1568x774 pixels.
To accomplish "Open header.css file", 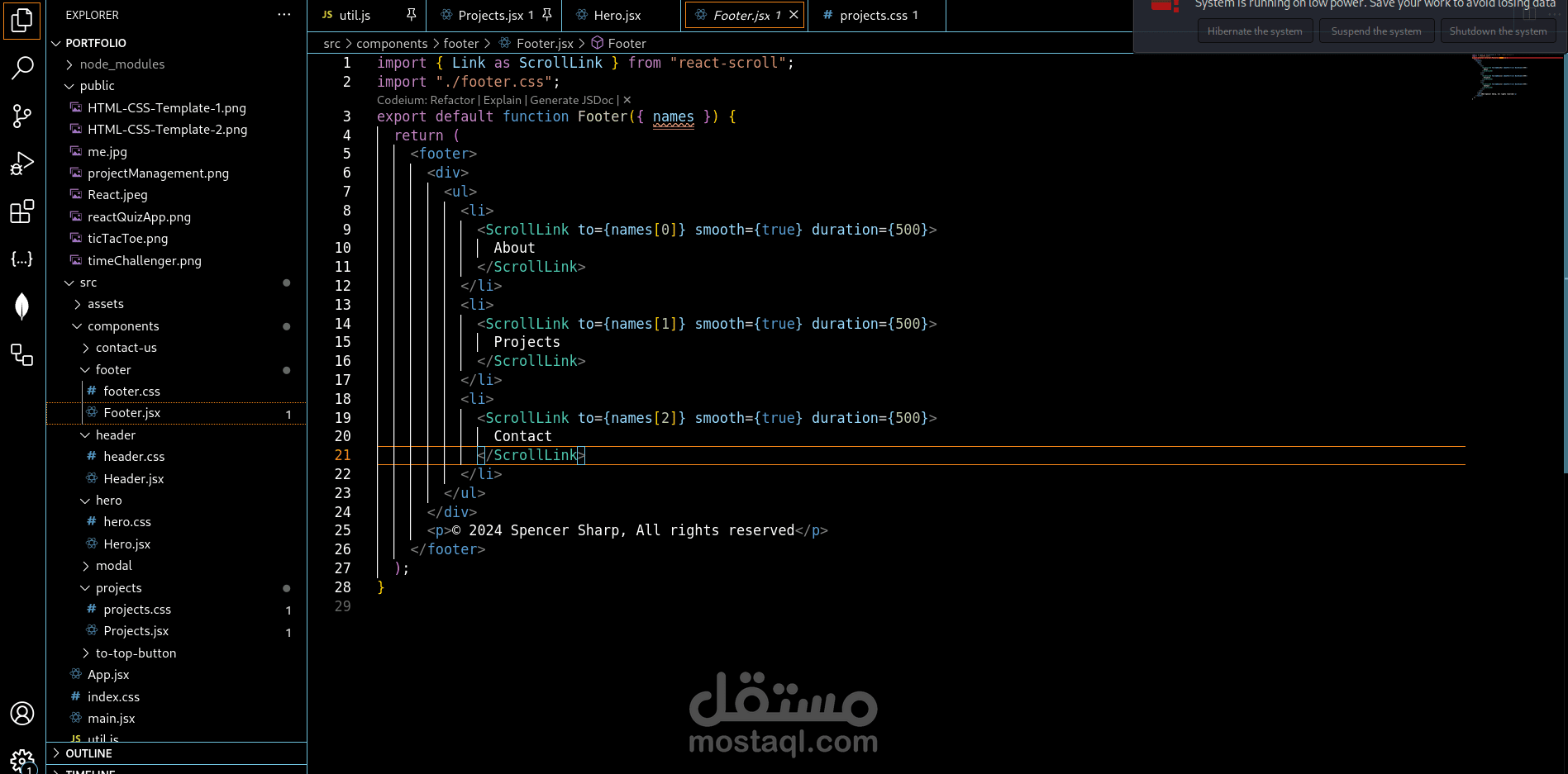I will 176,457.
